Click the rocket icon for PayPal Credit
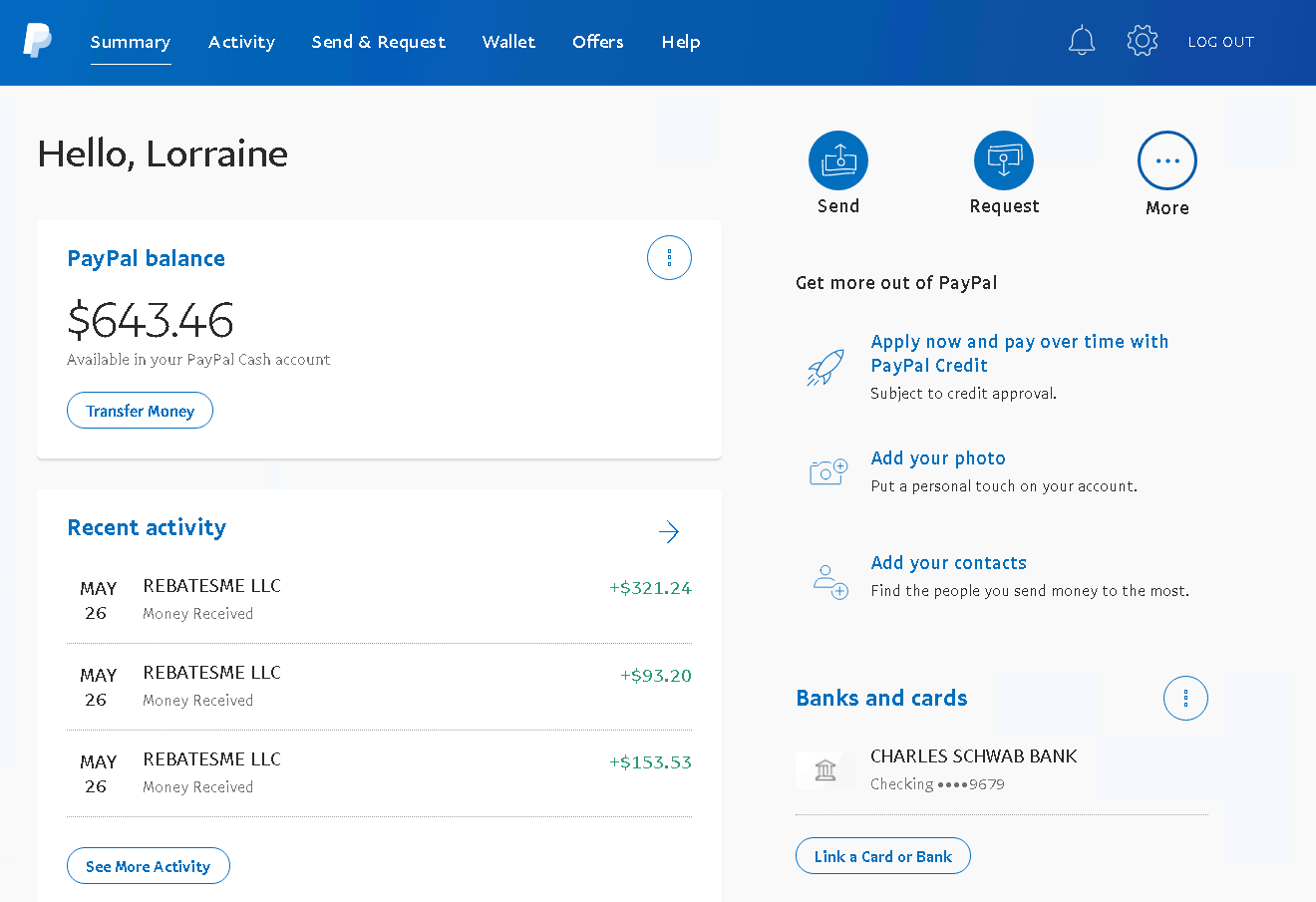Image resolution: width=1316 pixels, height=902 pixels. click(x=825, y=368)
